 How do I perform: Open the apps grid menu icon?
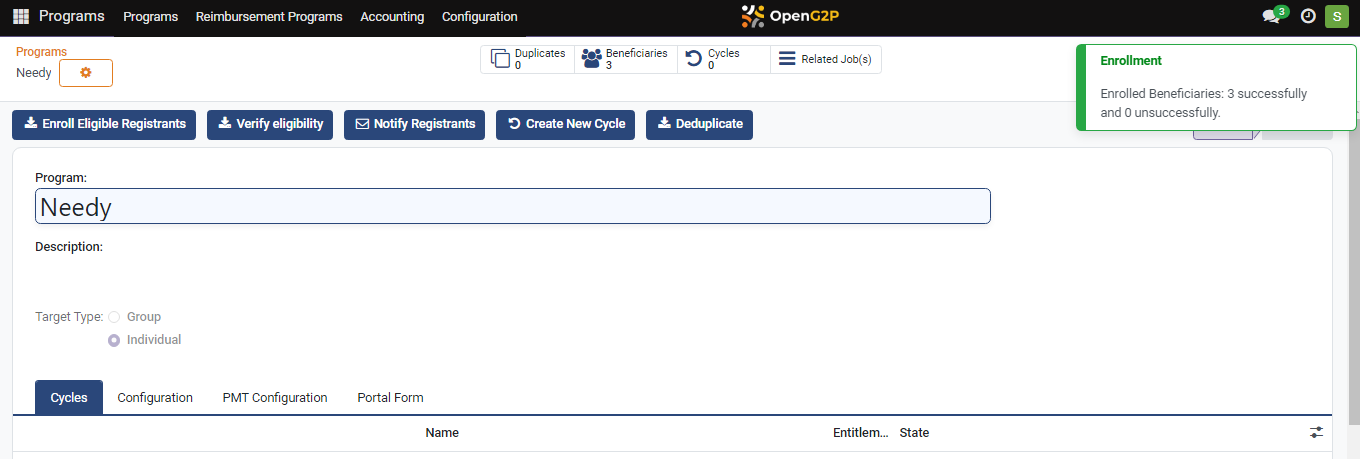point(21,17)
